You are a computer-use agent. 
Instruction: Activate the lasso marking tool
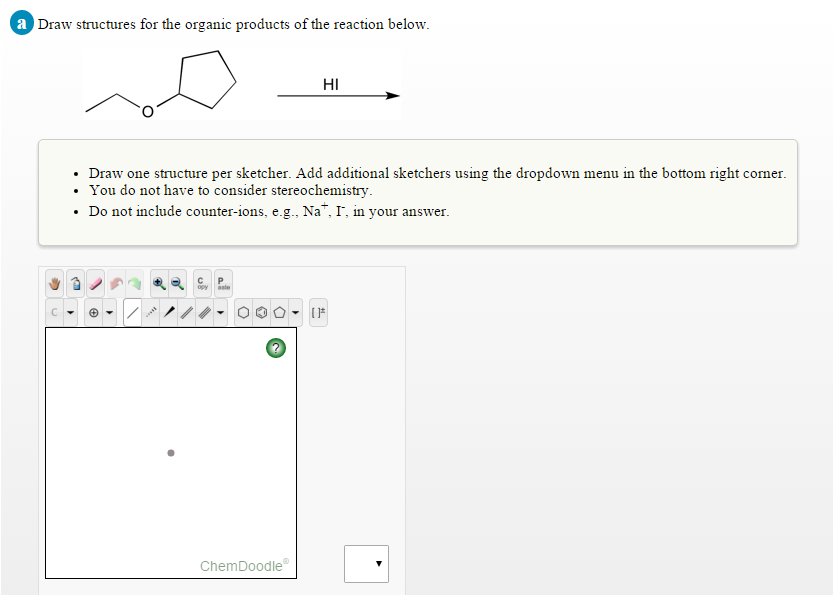[x=75, y=283]
